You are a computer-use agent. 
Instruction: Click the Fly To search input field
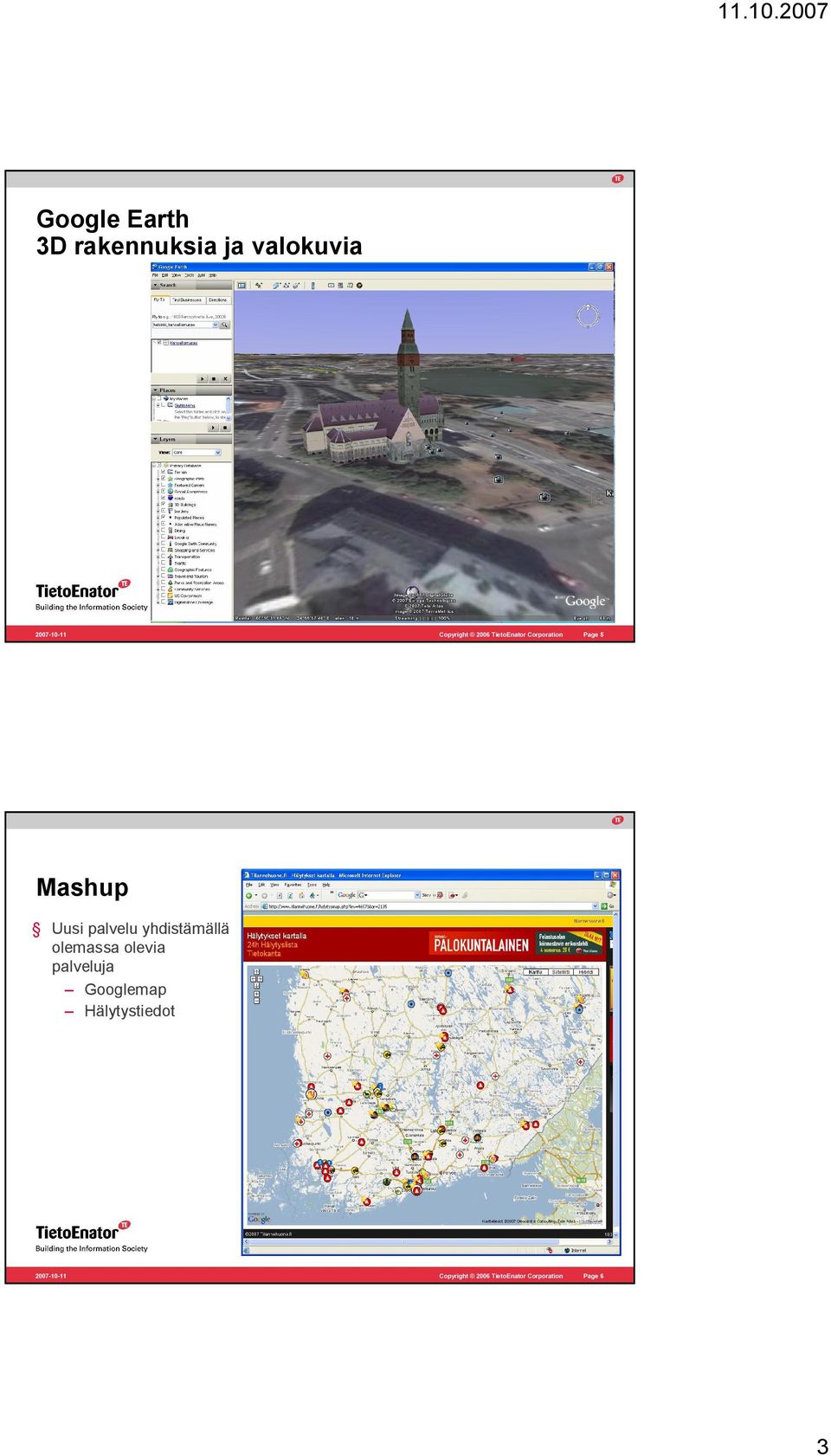tap(182, 325)
